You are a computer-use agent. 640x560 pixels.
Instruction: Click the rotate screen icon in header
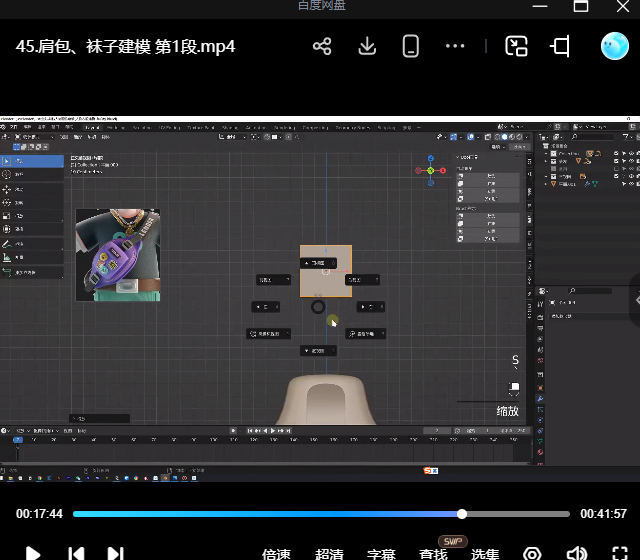561,46
